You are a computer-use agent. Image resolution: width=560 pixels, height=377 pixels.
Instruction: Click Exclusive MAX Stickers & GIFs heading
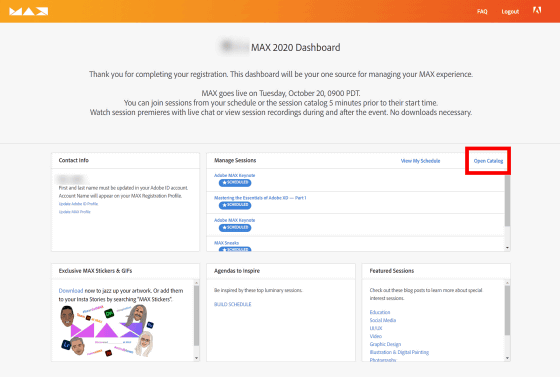95,271
